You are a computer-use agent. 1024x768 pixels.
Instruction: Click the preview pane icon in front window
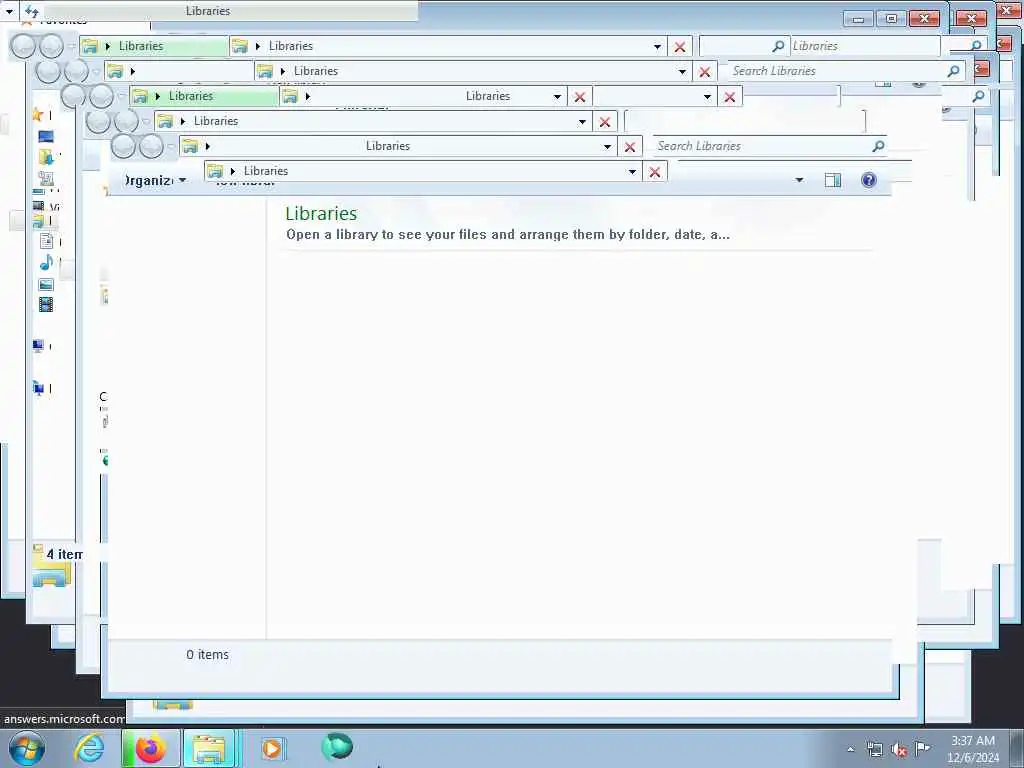(833, 180)
